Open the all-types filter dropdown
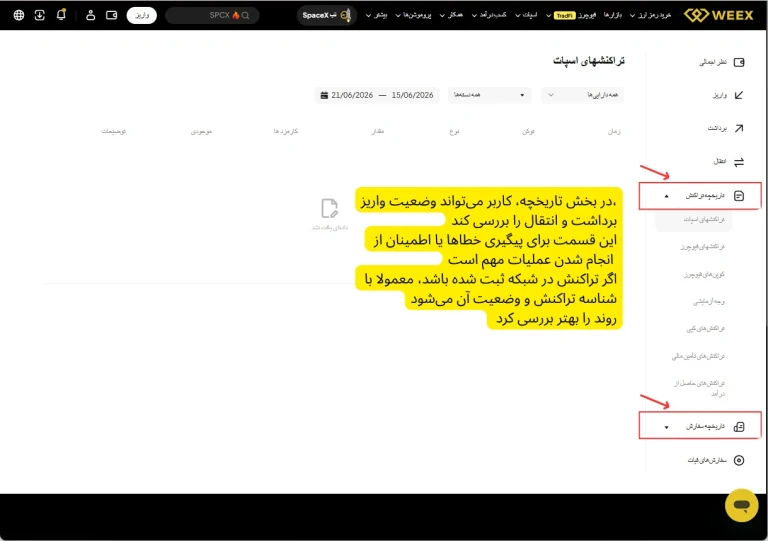The image size is (768, 541). point(490,95)
